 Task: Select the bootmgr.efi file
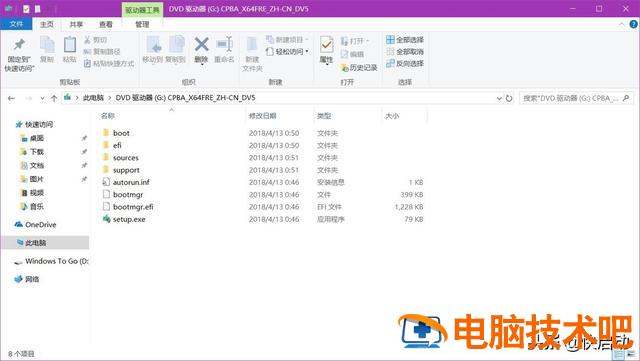click(x=133, y=207)
